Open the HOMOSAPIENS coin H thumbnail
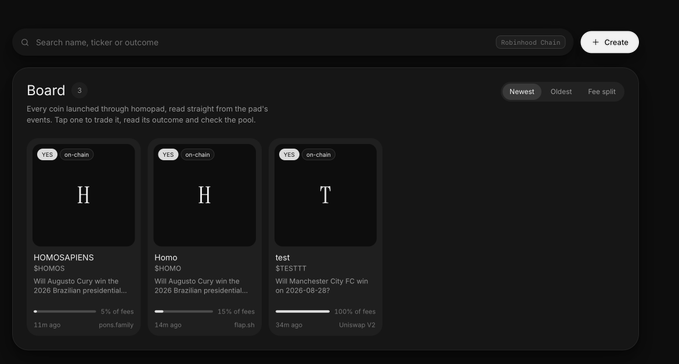 click(84, 195)
